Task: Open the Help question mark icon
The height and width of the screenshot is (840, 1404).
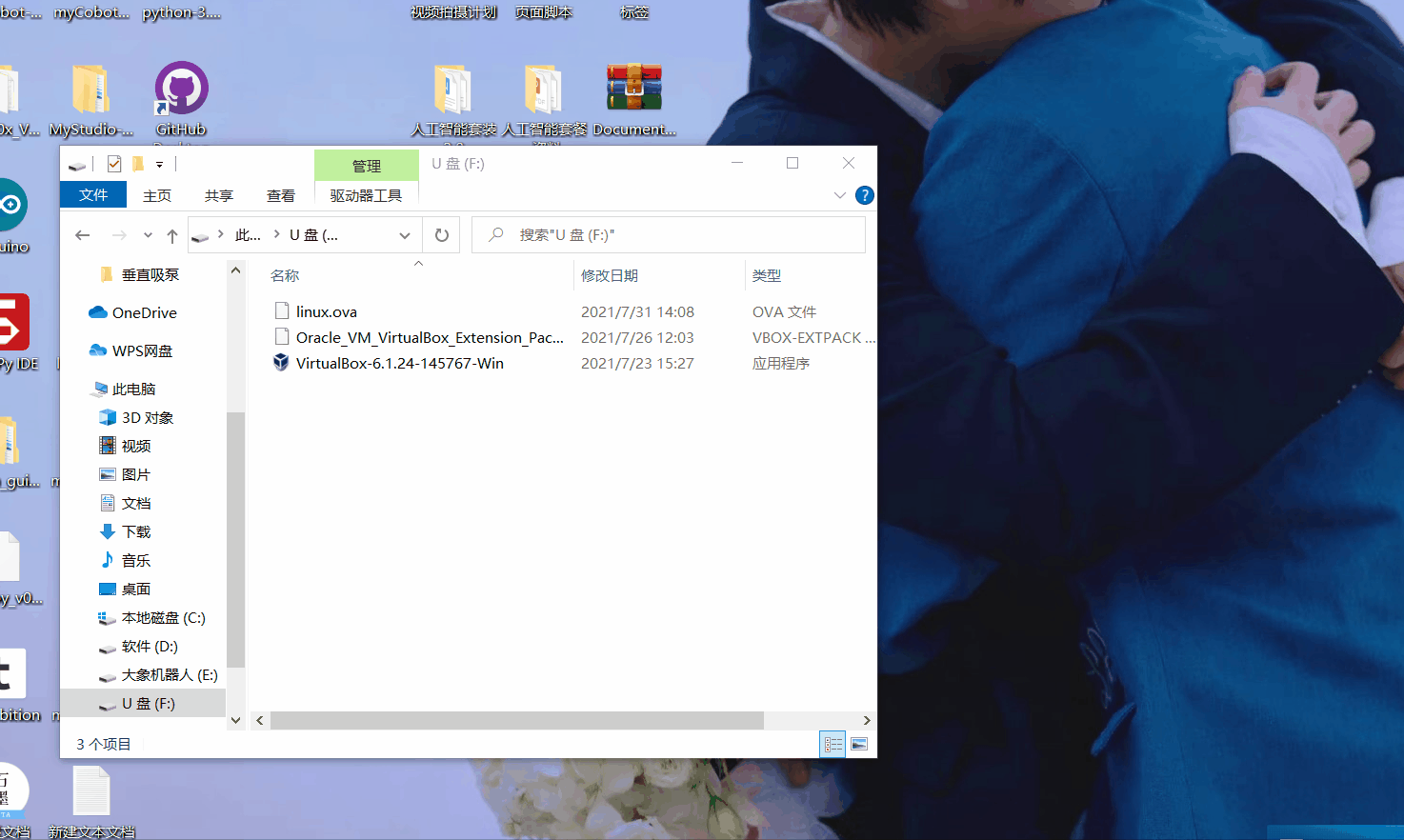Action: (864, 195)
